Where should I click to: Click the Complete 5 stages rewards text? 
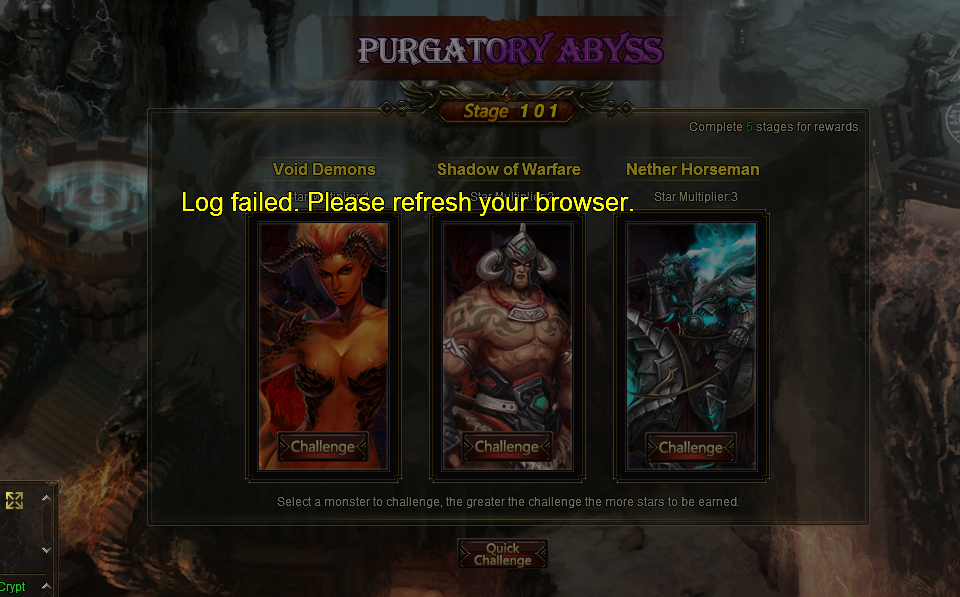pyautogui.click(x=774, y=127)
